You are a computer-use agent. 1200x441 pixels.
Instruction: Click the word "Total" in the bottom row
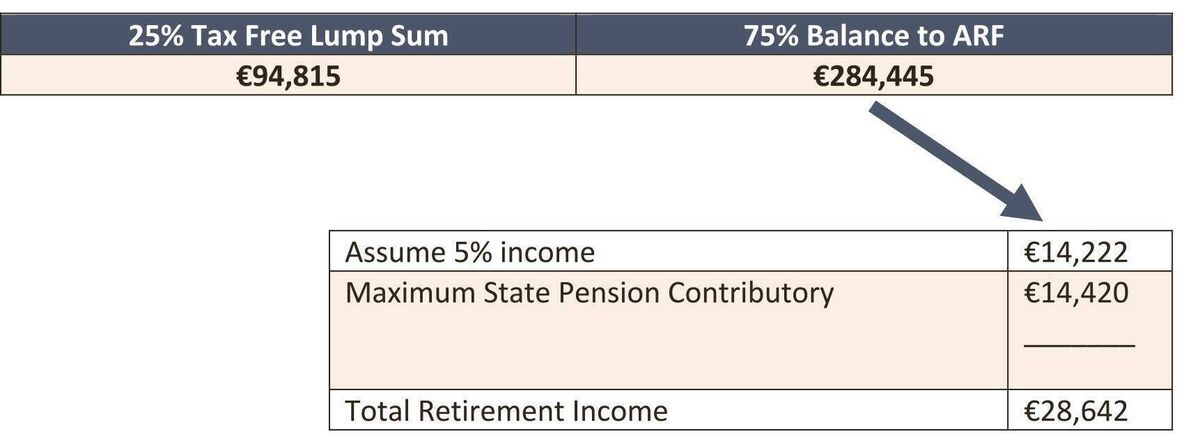click(377, 410)
